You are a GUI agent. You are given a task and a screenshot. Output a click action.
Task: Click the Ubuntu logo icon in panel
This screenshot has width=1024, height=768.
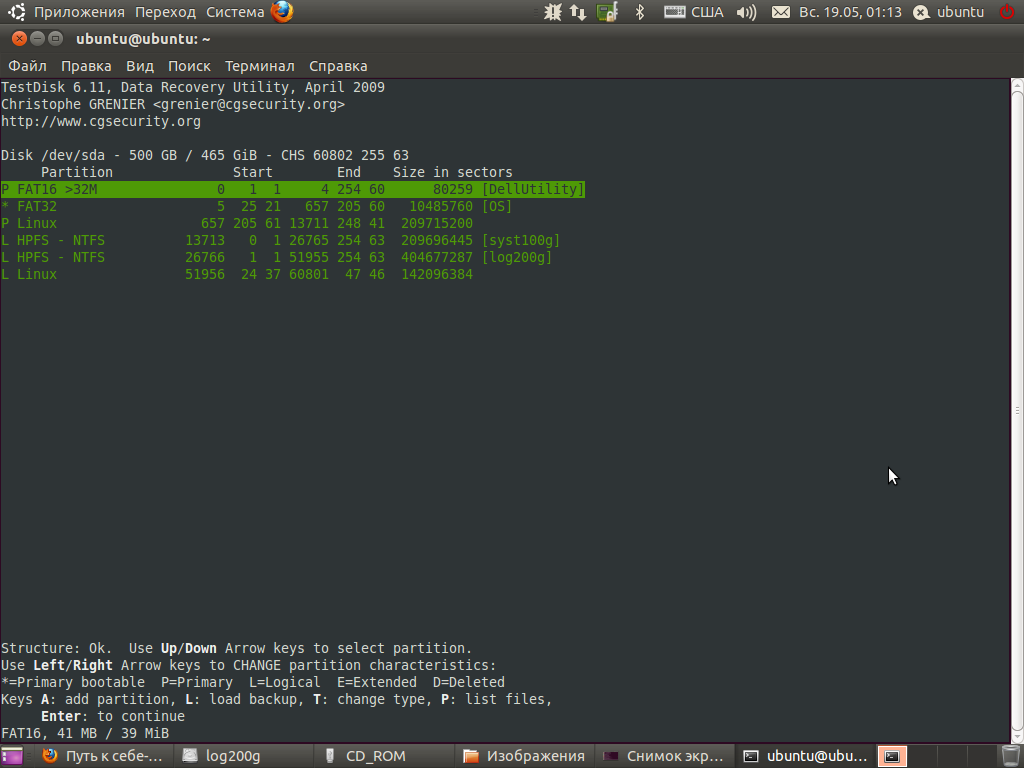[16, 12]
